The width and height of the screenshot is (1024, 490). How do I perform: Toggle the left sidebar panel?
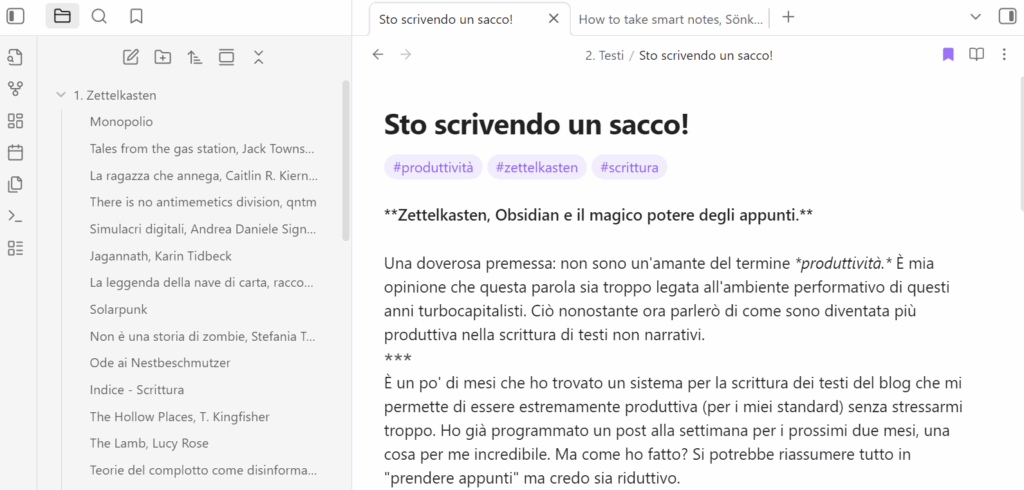point(15,16)
